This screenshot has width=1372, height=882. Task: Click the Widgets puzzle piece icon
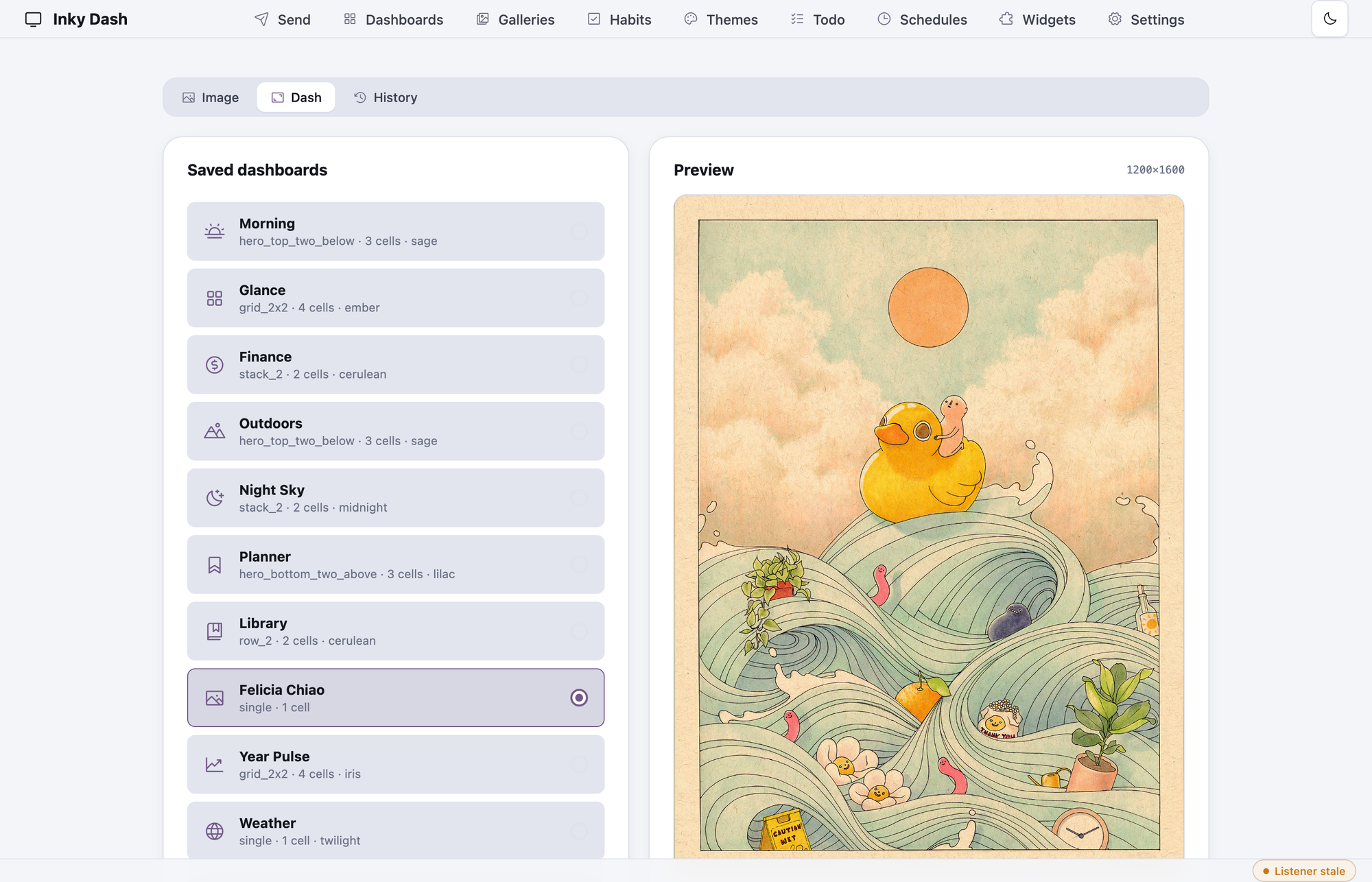point(1006,19)
